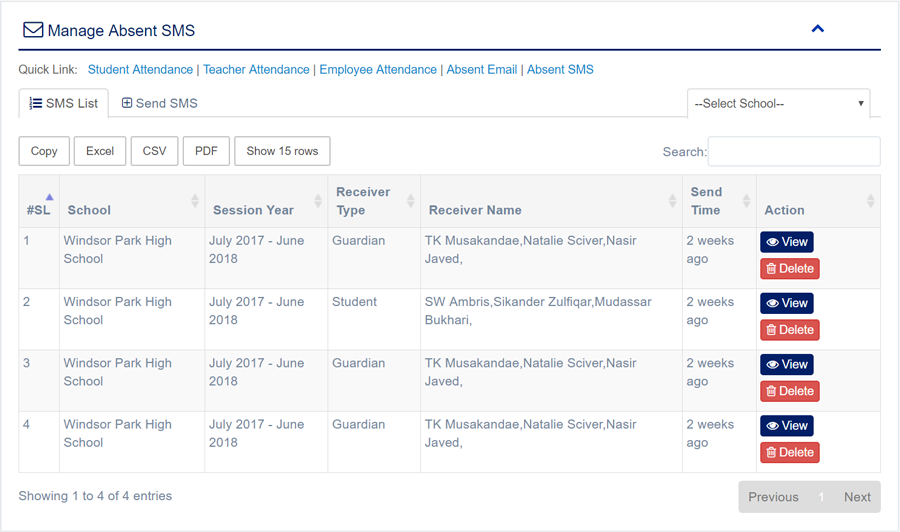Screen dimensions: 900x532
Task: Open the Student Attendance quick link
Action: [x=140, y=70]
